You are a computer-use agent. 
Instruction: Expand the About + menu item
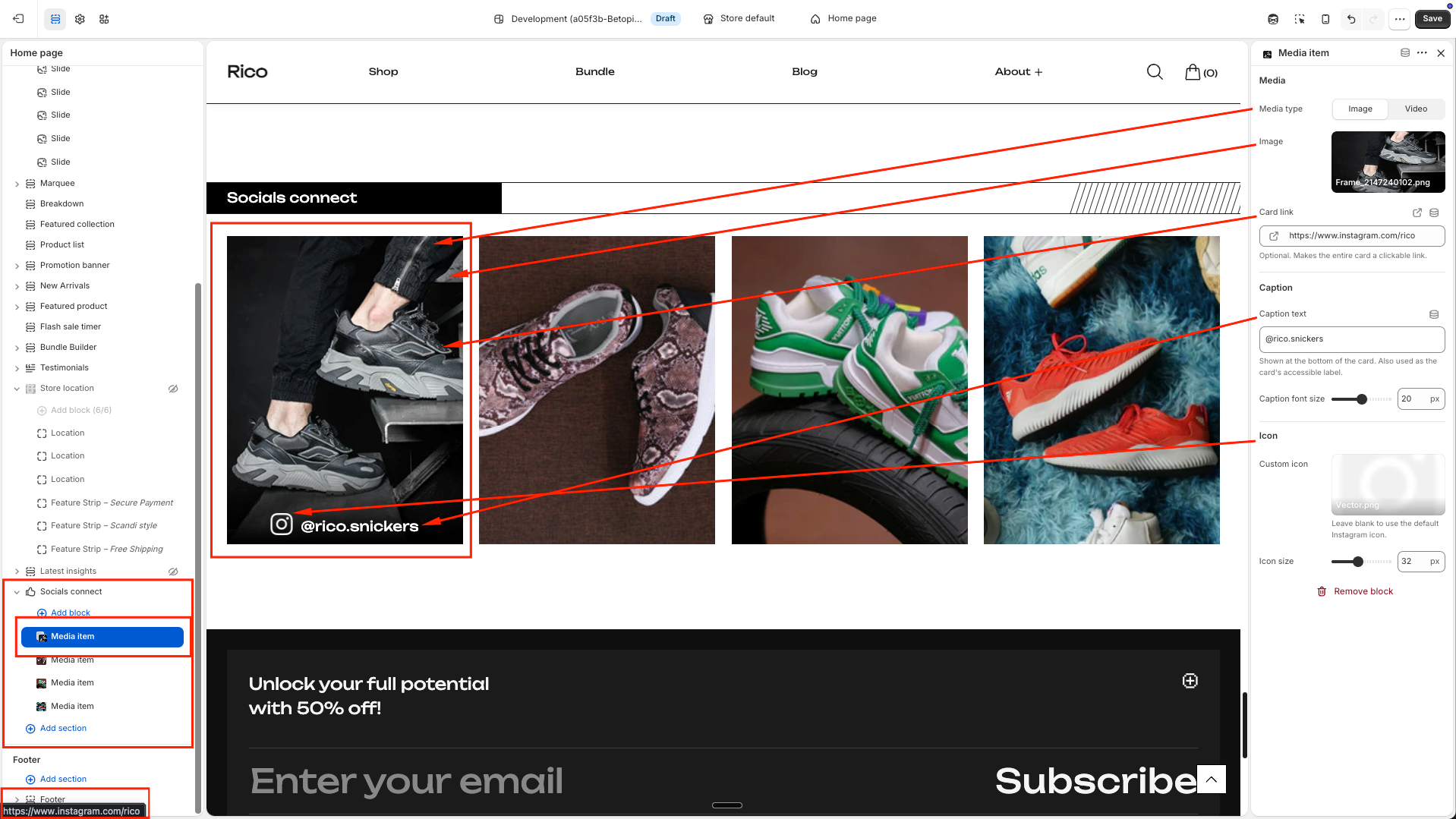click(x=1019, y=71)
